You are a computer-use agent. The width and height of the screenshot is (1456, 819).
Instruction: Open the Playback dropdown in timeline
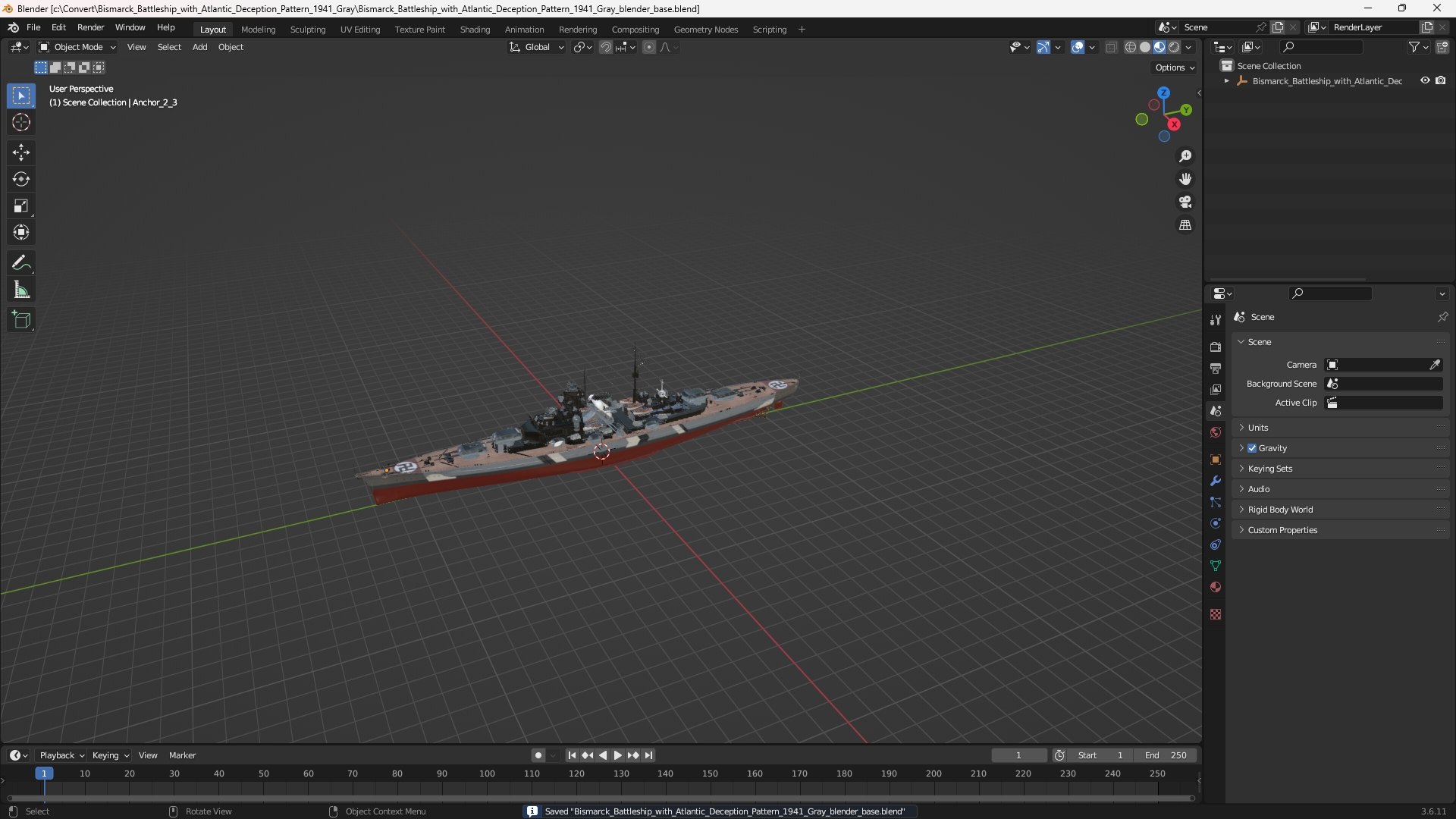click(x=61, y=755)
